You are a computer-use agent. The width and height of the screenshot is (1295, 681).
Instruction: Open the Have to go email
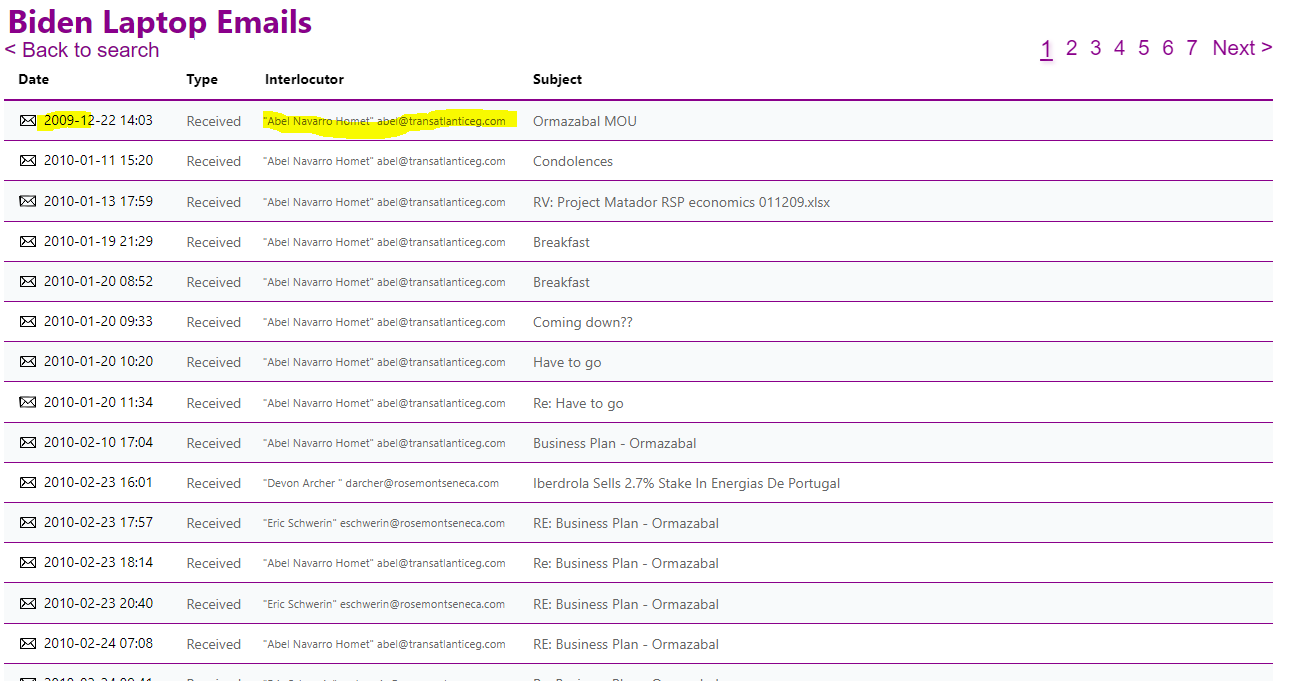[x=567, y=362]
